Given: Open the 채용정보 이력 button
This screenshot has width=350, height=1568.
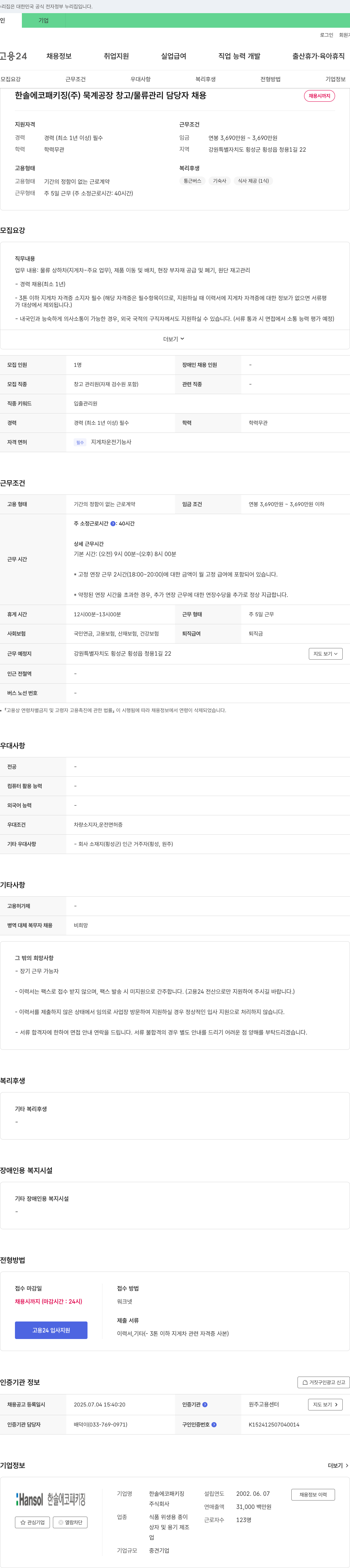Looking at the screenshot, I should tap(313, 1494).
